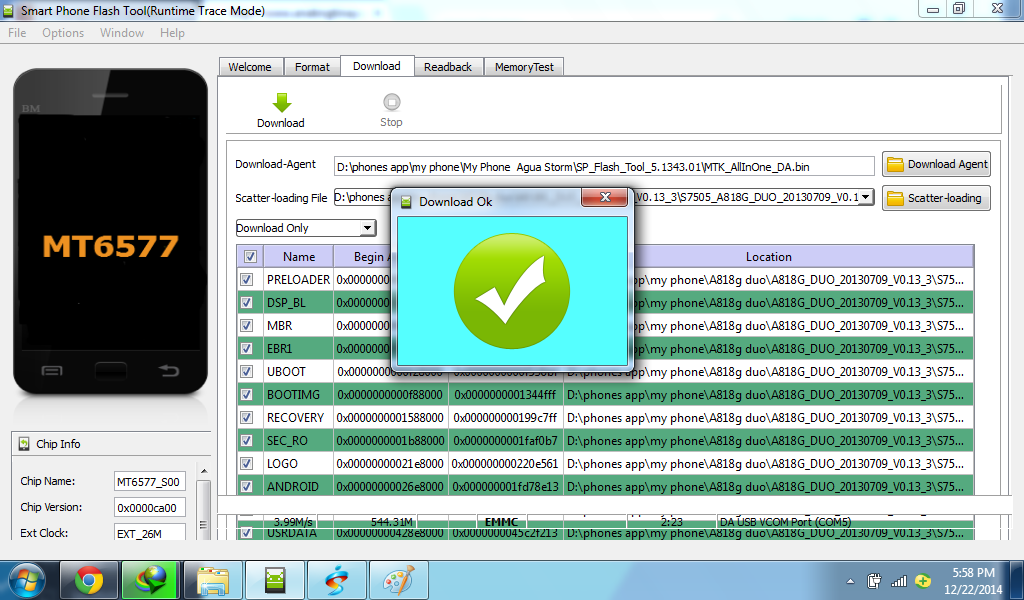
Task: Open the Scatter-loading File path dropdown
Action: [x=864, y=198]
